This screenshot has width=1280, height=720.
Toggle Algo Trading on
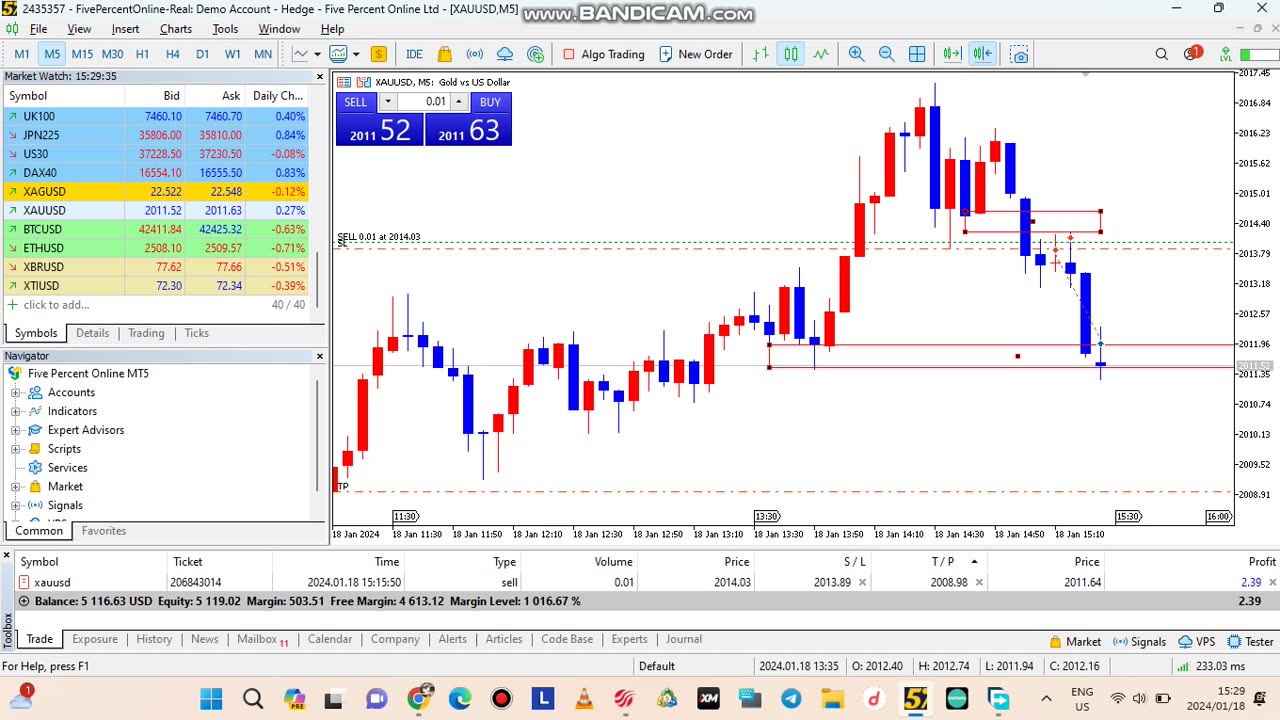tap(603, 54)
